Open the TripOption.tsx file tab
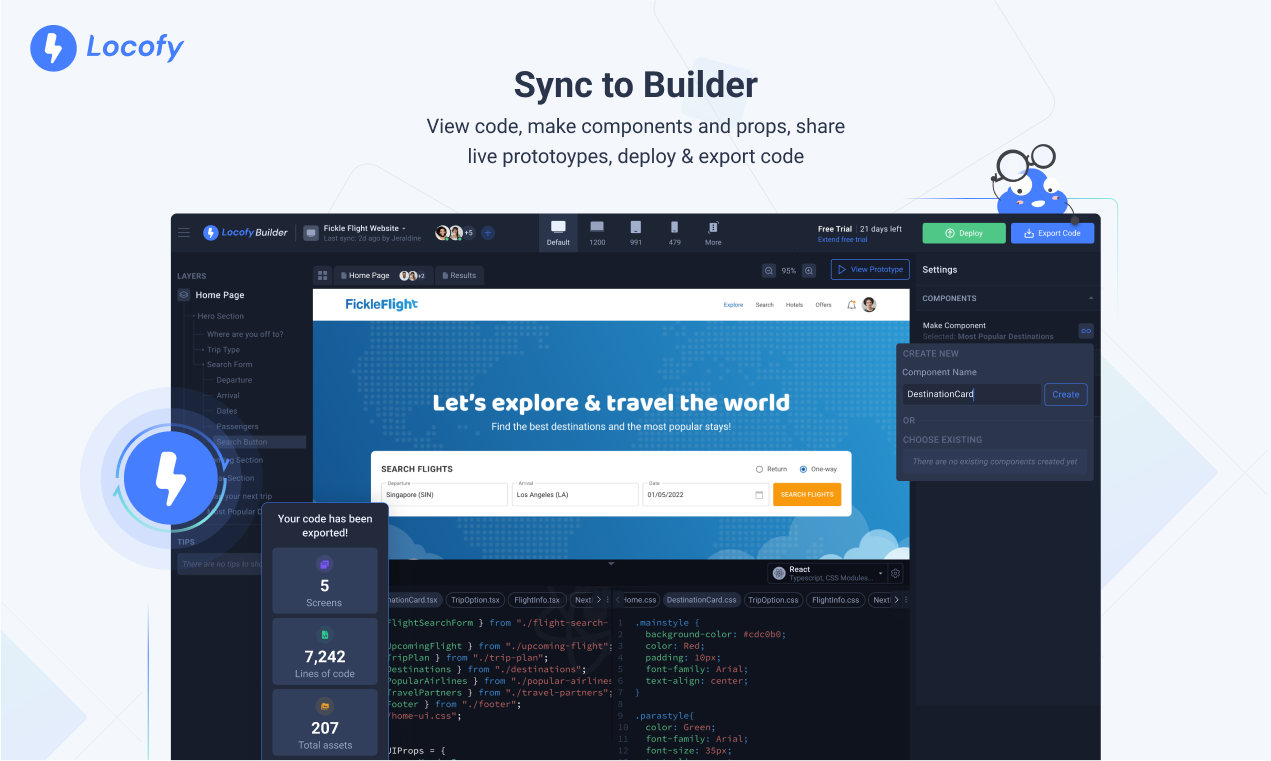The width and height of the screenshot is (1271, 761). tap(475, 600)
